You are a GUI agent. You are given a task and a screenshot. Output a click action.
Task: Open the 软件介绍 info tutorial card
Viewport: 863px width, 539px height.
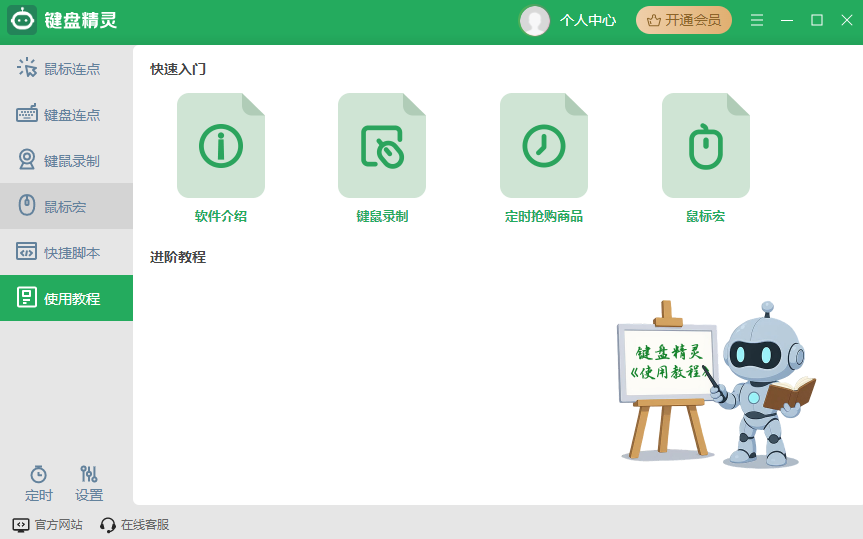[221, 145]
